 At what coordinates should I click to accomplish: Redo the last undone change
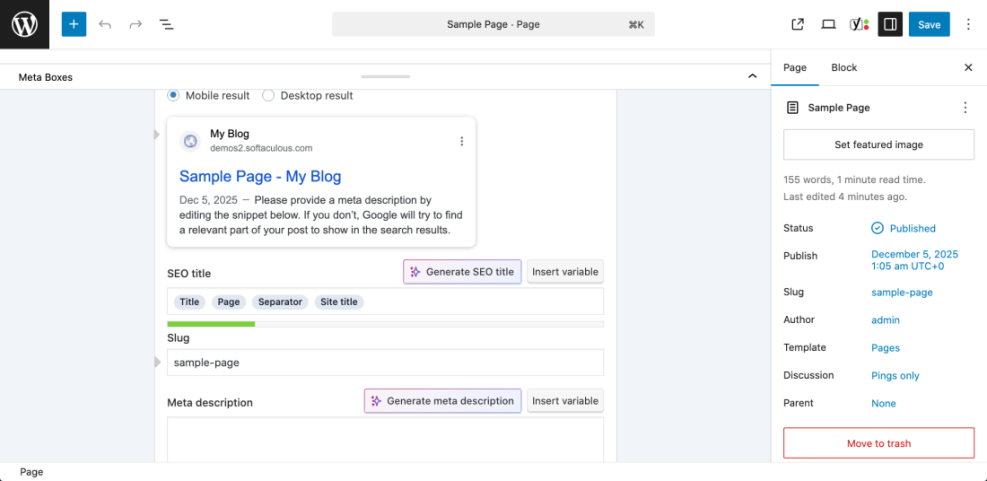click(135, 25)
